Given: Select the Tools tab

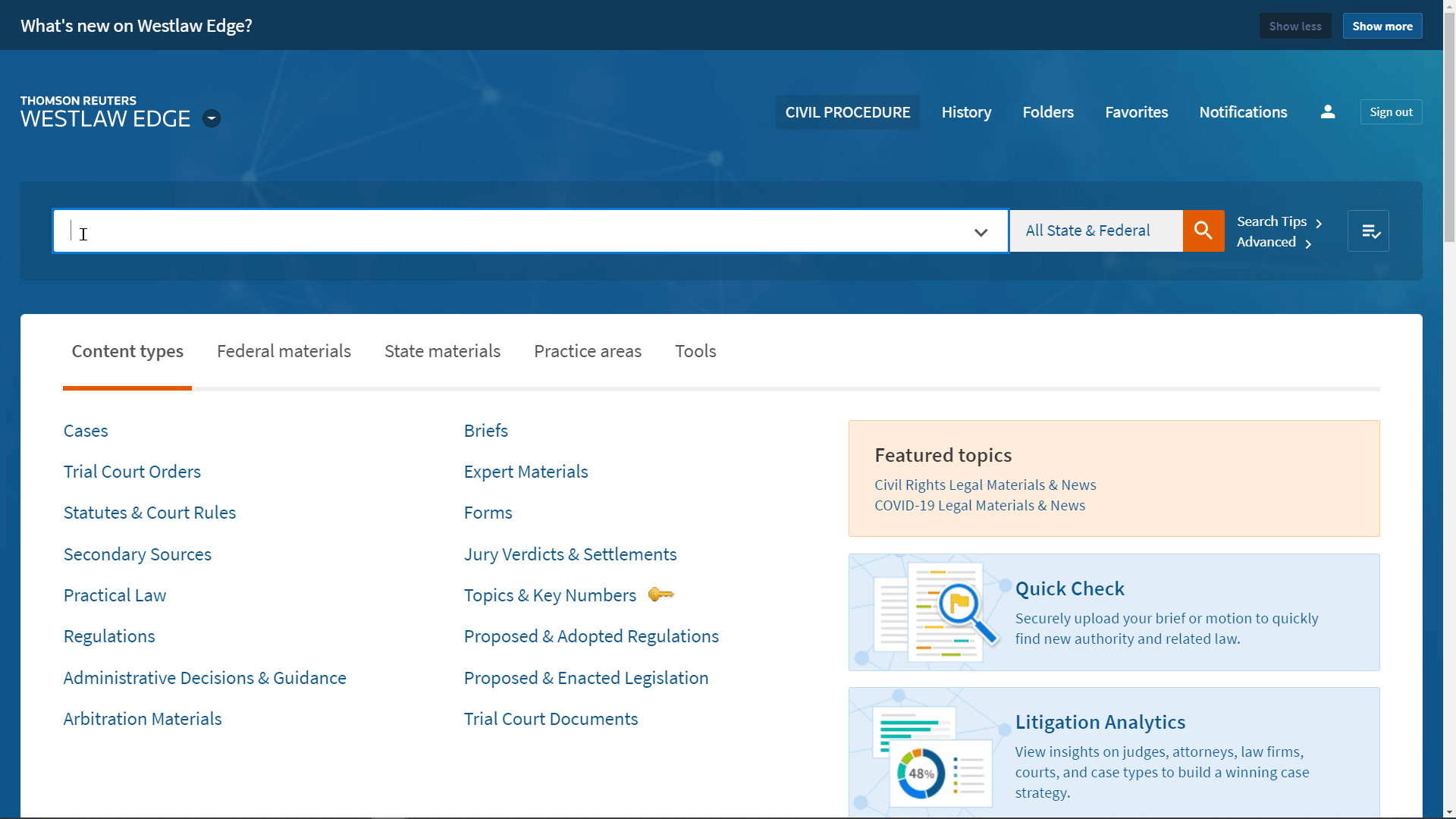Looking at the screenshot, I should coord(695,351).
